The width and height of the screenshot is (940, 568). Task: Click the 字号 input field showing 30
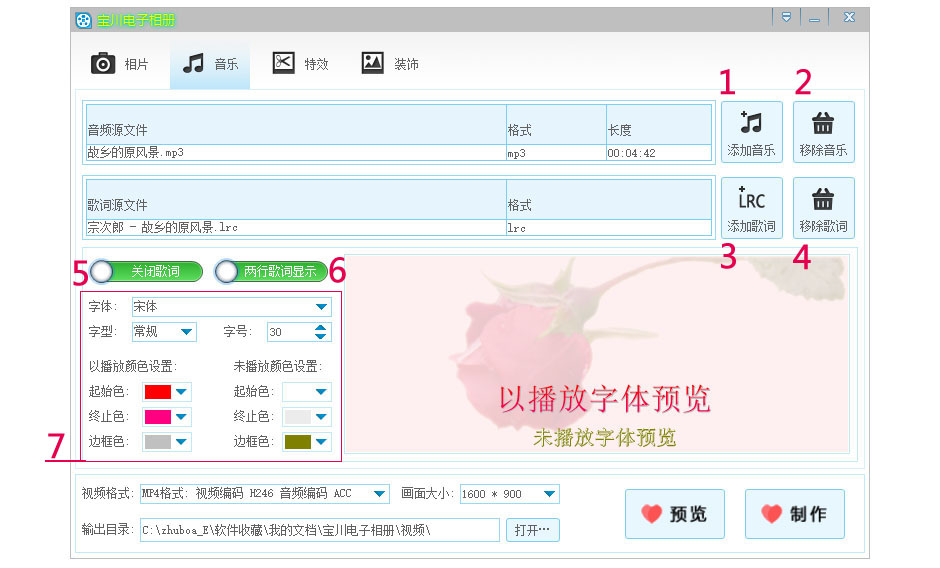pos(290,332)
